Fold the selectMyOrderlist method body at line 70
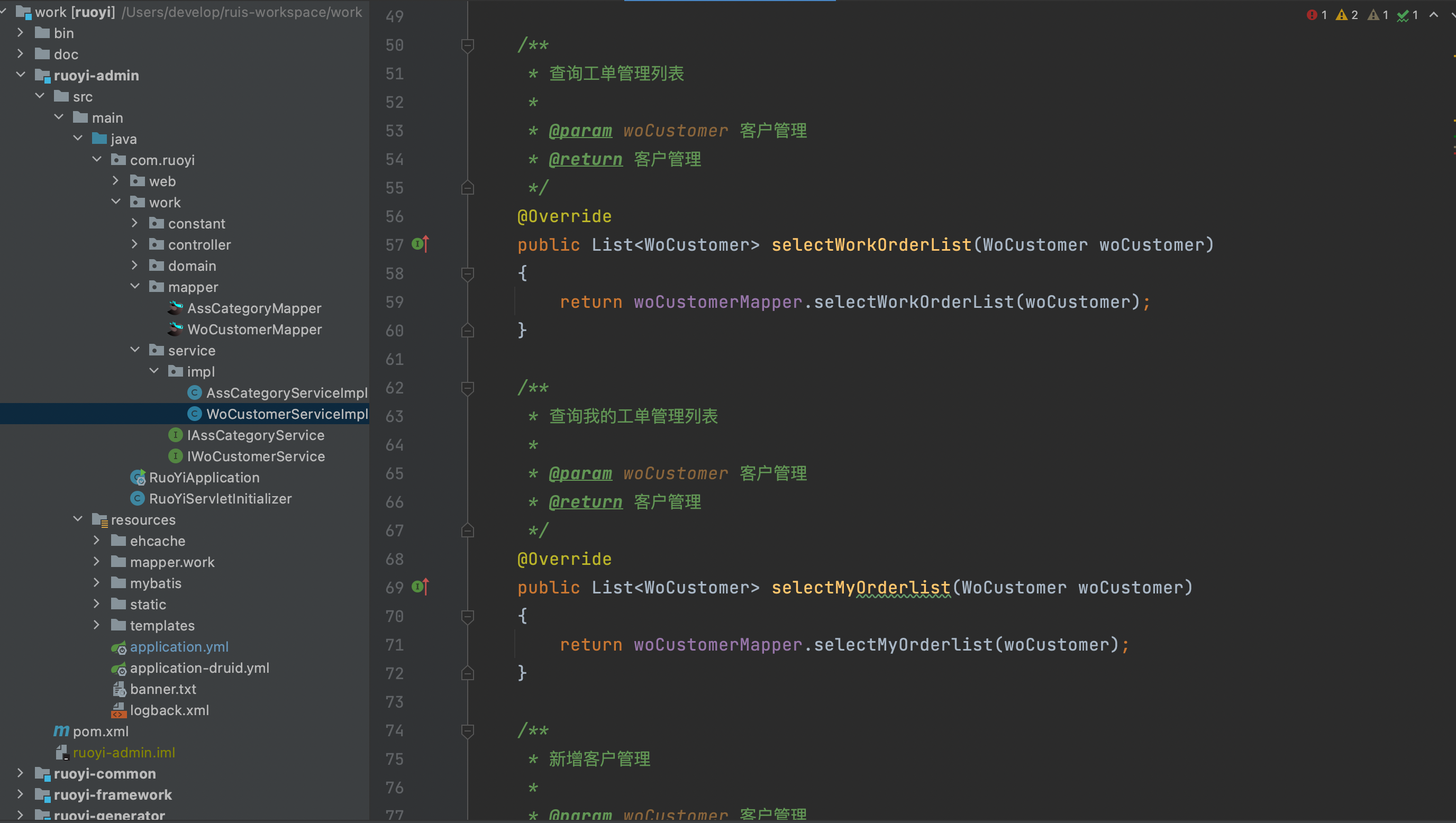 point(468,616)
